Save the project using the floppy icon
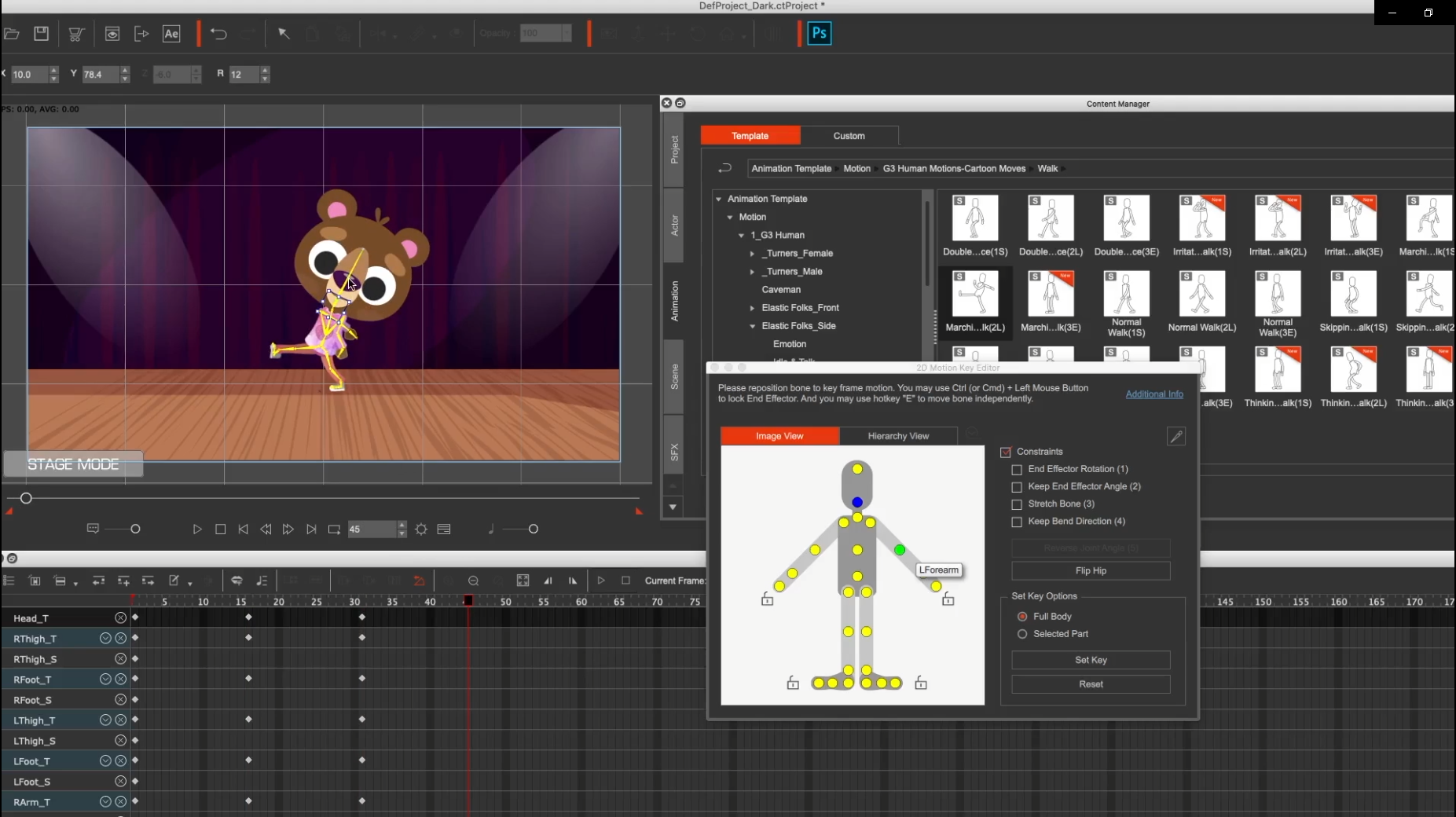Image resolution: width=1456 pixels, height=817 pixels. (x=42, y=34)
